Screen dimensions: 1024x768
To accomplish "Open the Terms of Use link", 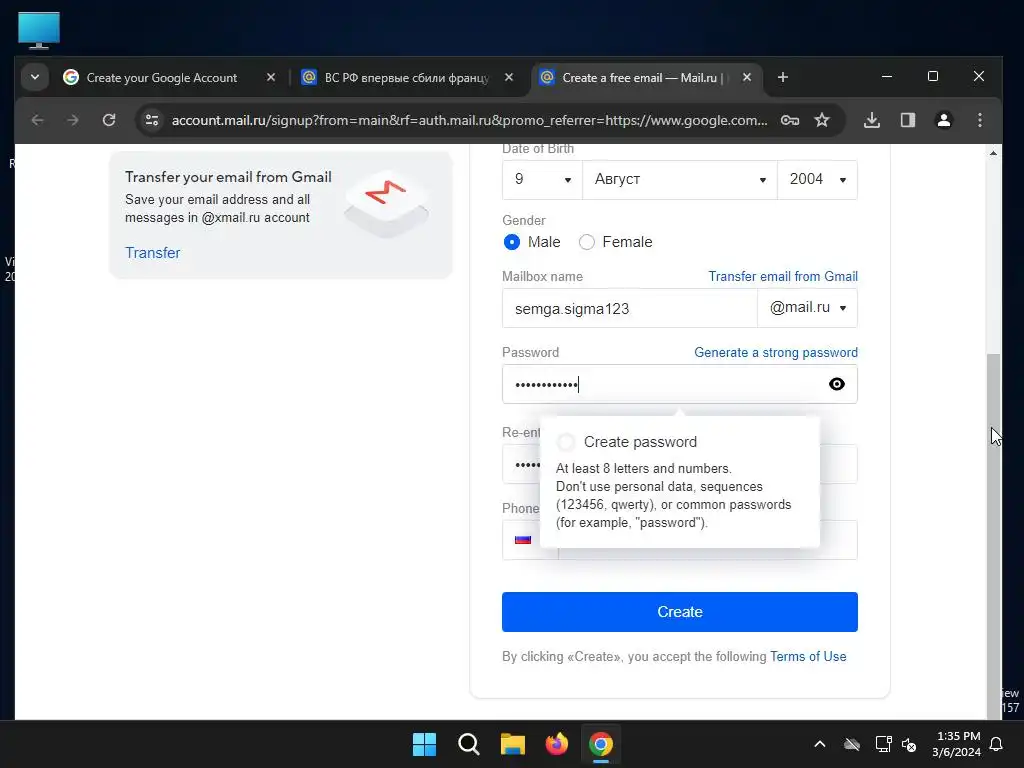I will (808, 656).
